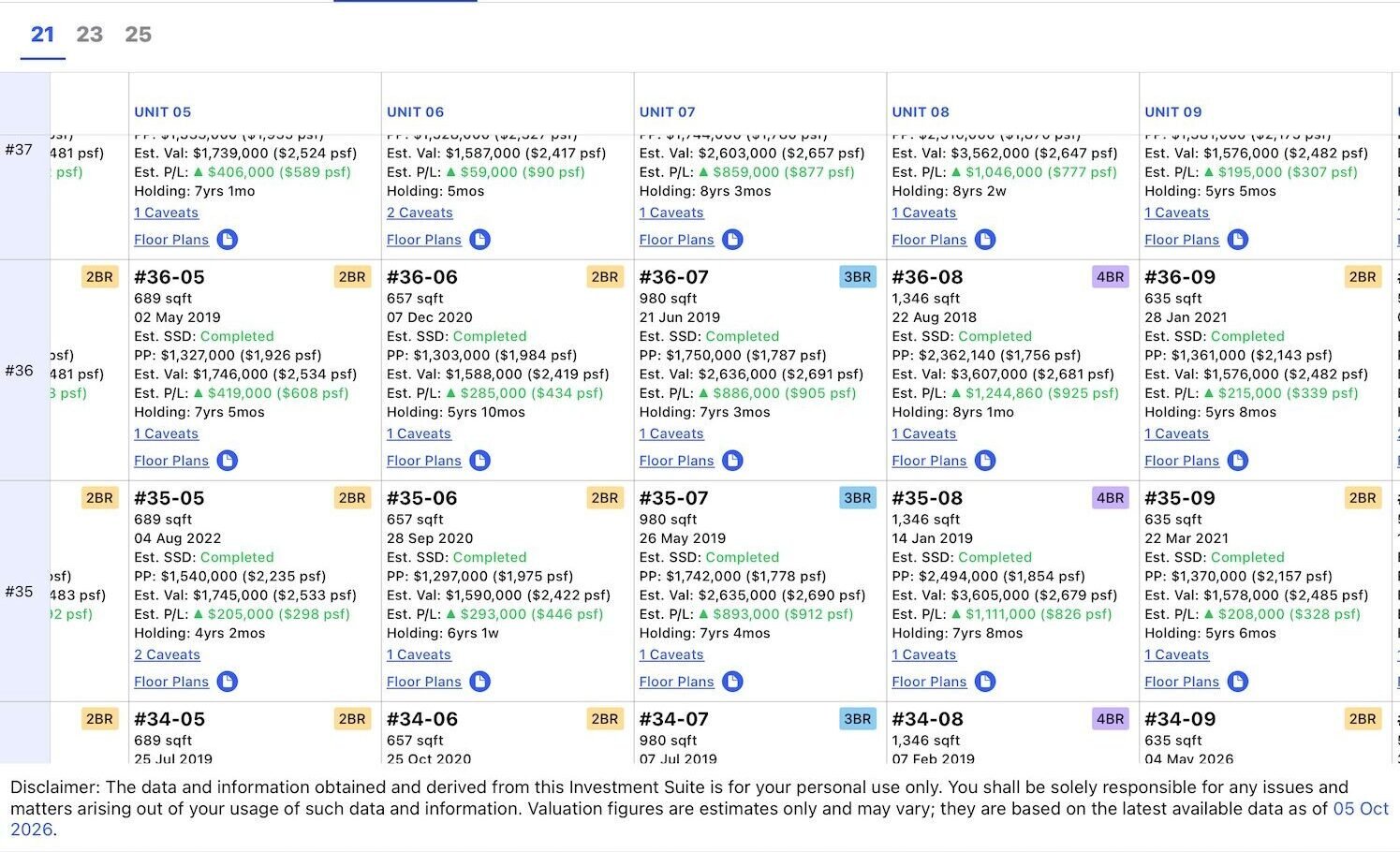
Task: Open floor plan icon for unit #35-09
Action: [x=1238, y=682]
